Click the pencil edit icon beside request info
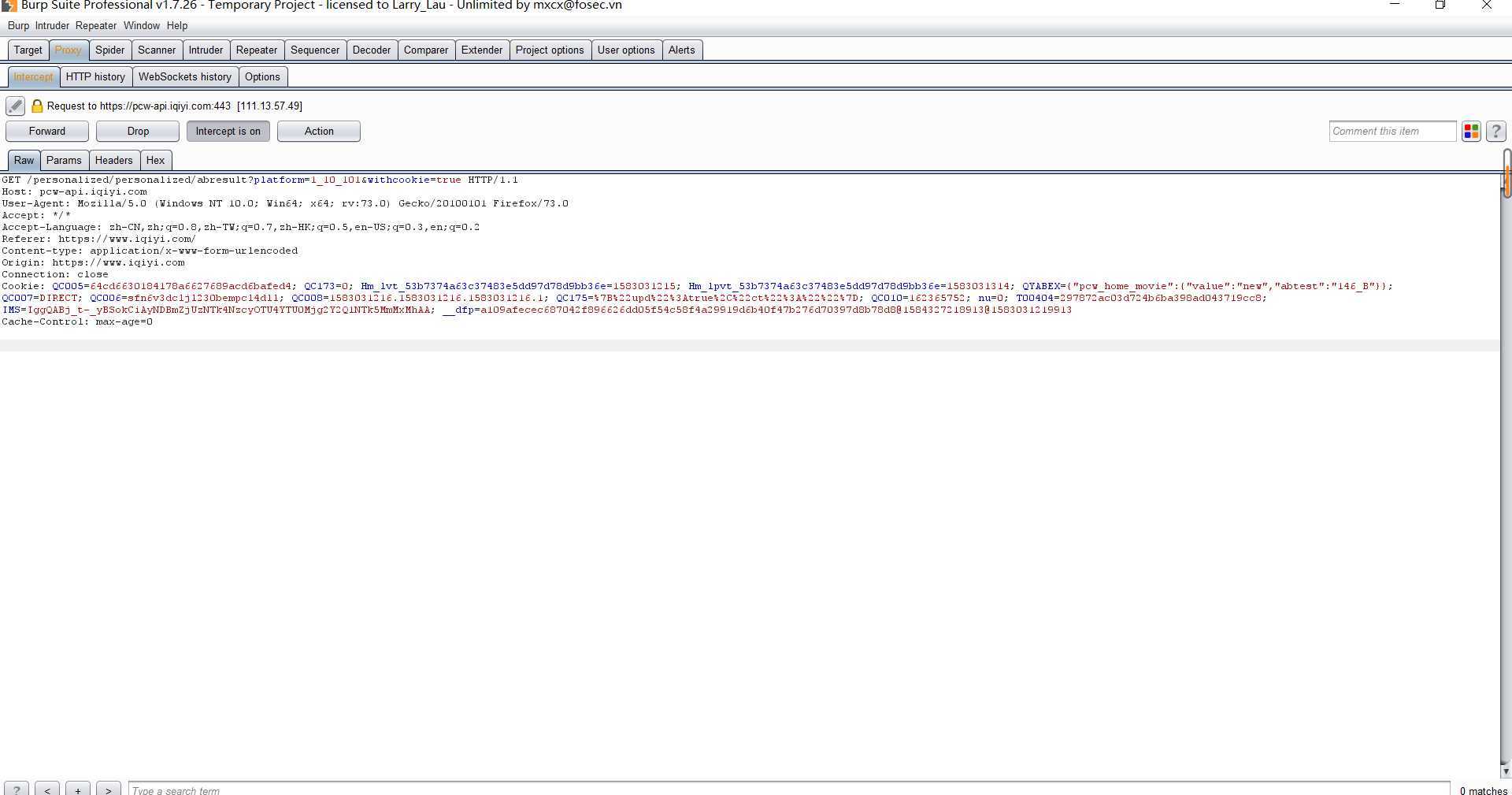The width and height of the screenshot is (1512, 795). click(x=15, y=106)
